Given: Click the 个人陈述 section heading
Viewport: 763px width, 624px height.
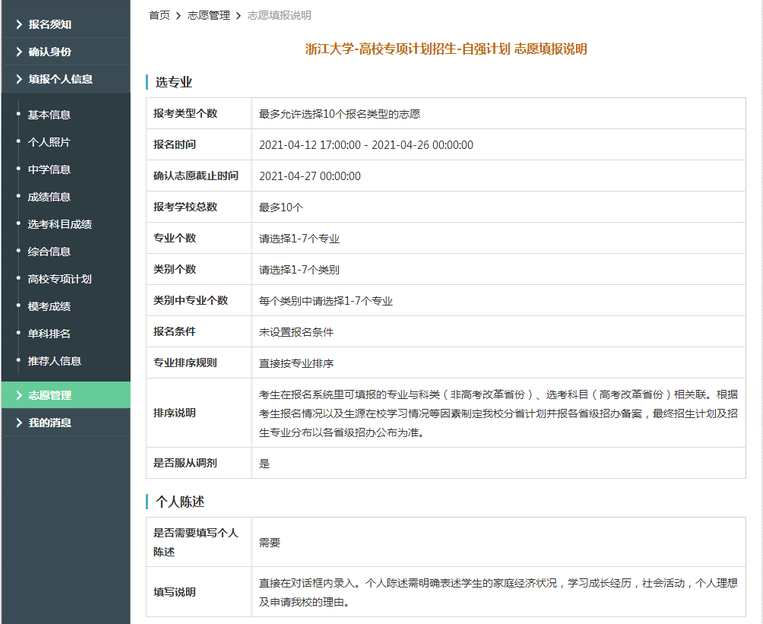Looking at the screenshot, I should coord(180,502).
